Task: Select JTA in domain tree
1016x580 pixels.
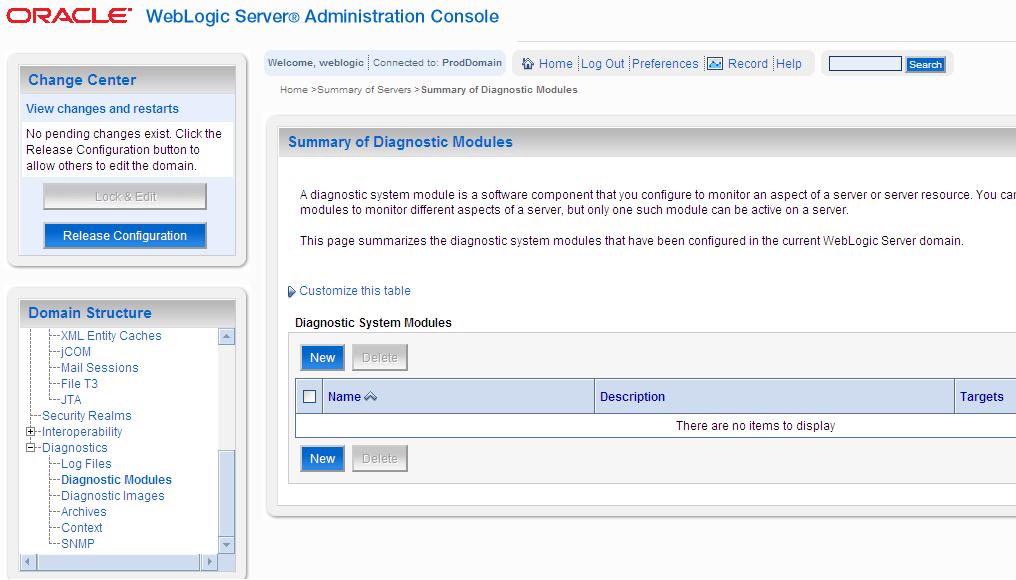Action: point(71,400)
